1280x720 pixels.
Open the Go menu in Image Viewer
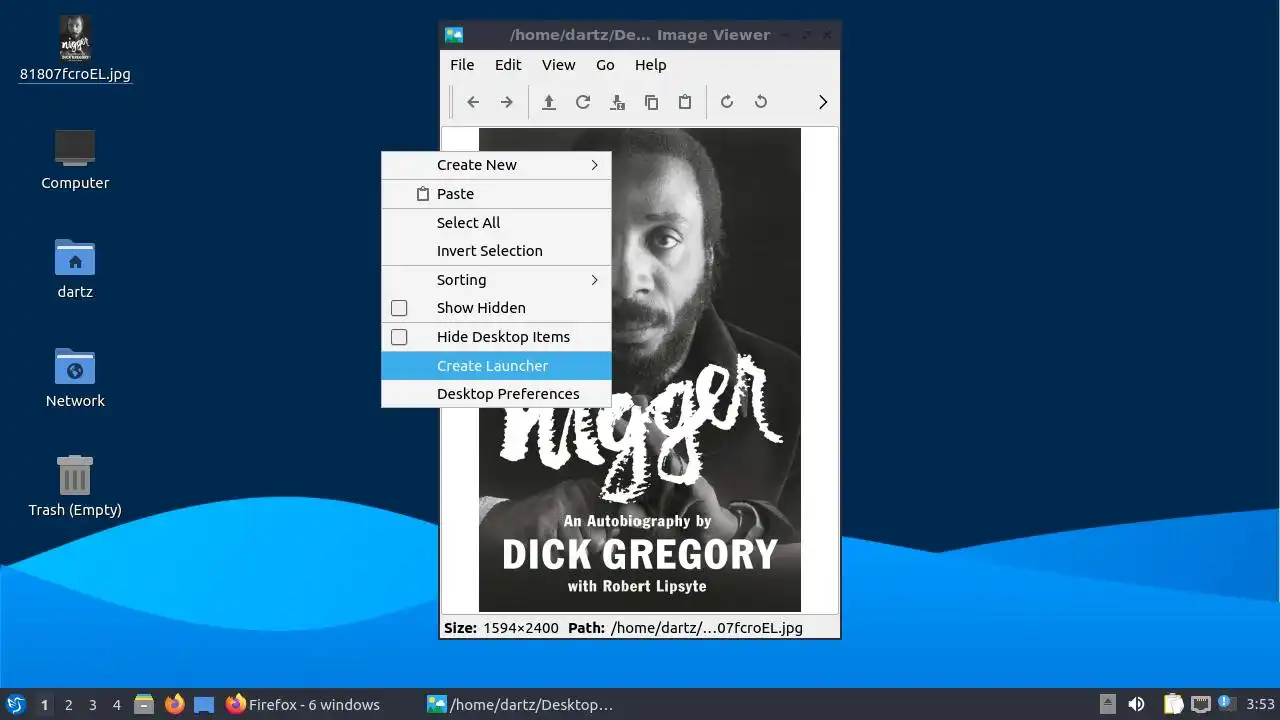click(605, 65)
